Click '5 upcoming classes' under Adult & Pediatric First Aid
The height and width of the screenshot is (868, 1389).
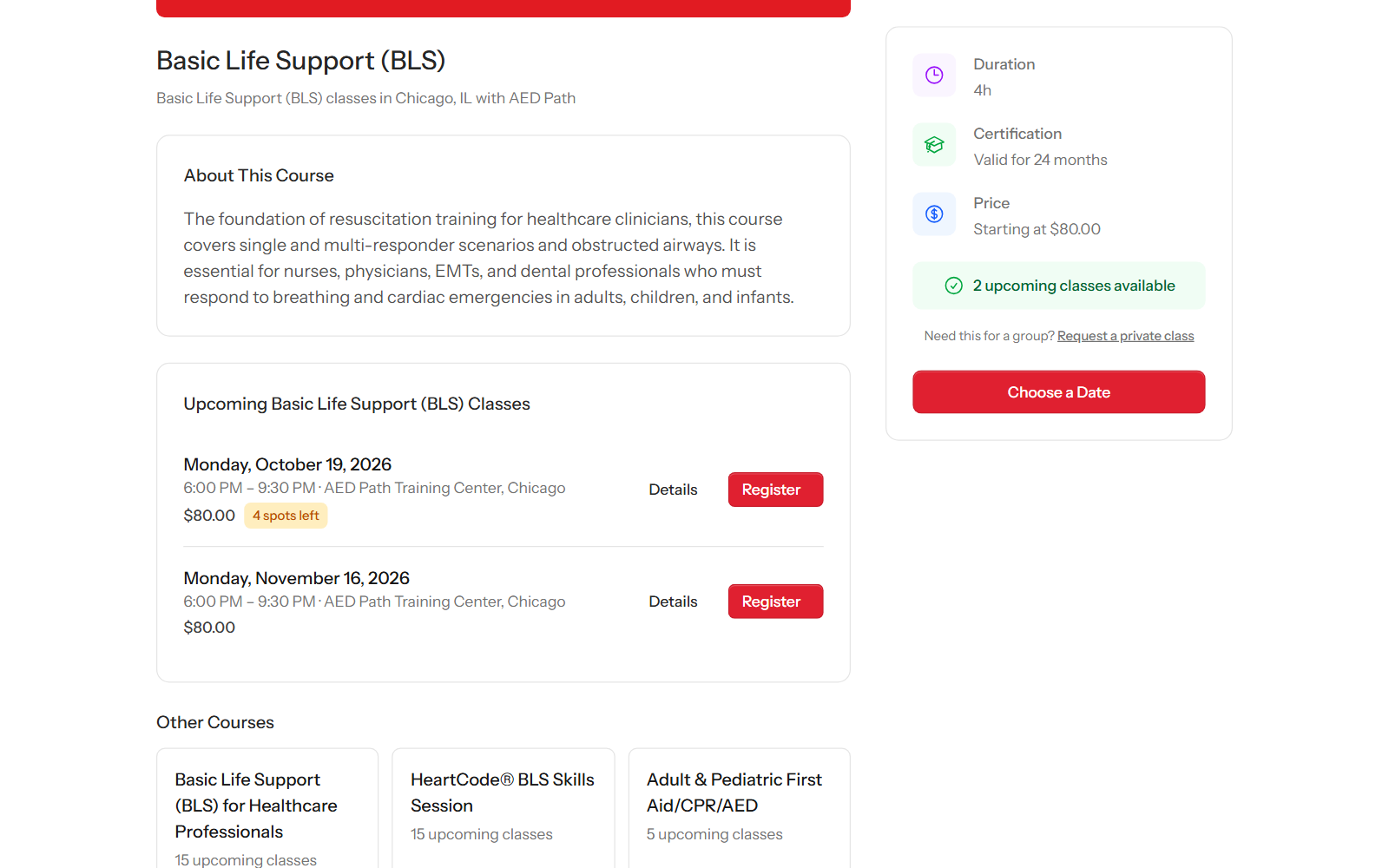point(714,834)
